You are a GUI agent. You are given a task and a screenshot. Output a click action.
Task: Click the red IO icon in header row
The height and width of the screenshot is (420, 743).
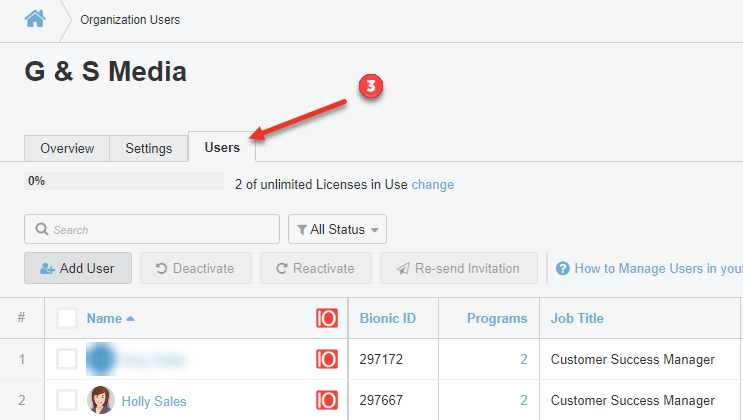pos(326,318)
